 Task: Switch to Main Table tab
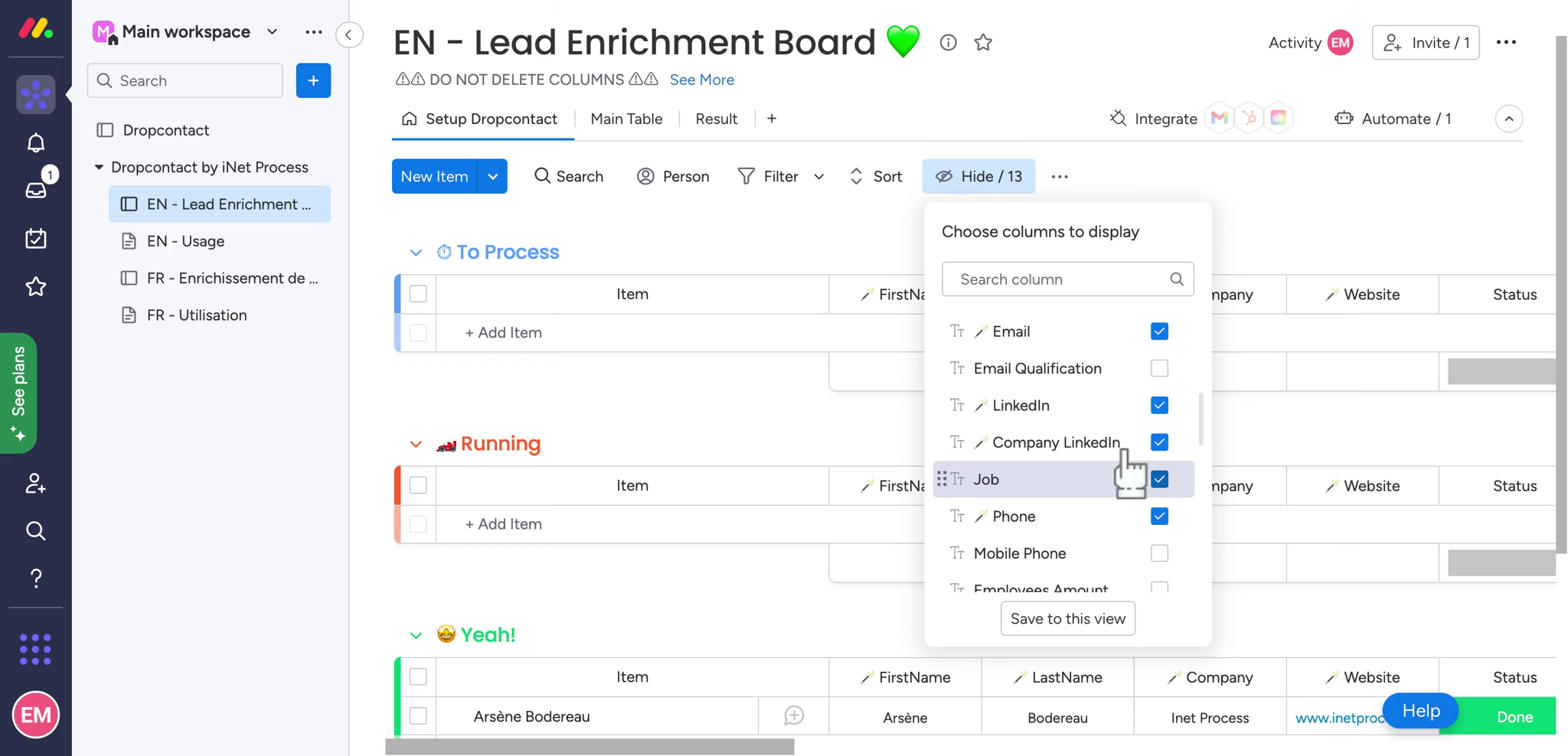point(626,119)
